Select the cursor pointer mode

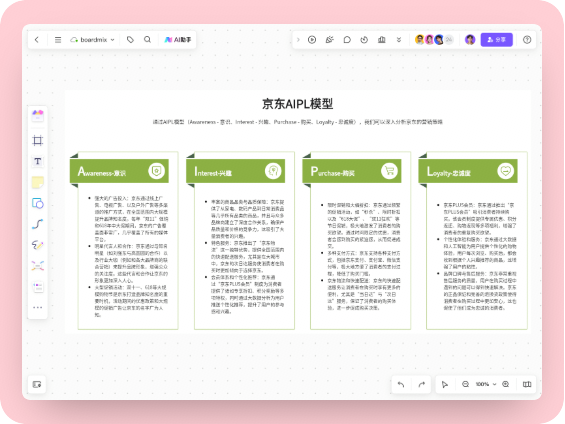point(445,385)
